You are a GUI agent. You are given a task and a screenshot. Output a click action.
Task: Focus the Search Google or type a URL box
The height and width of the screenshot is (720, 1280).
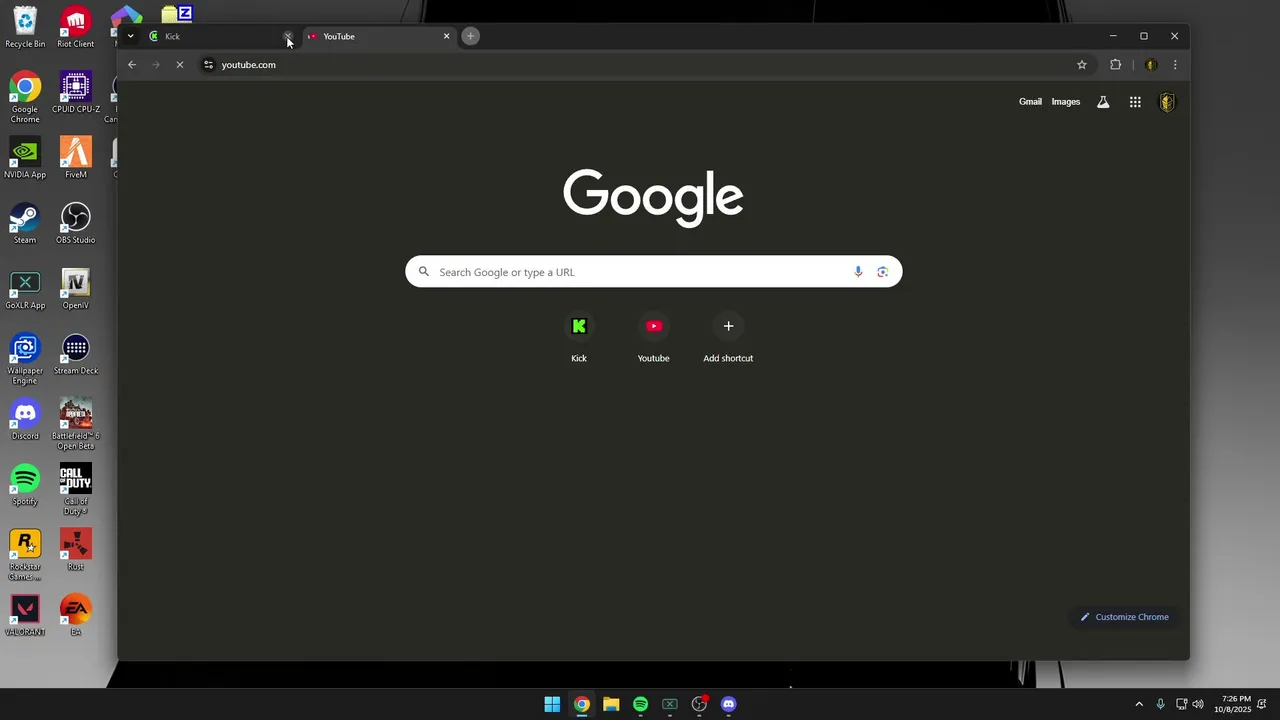point(653,272)
